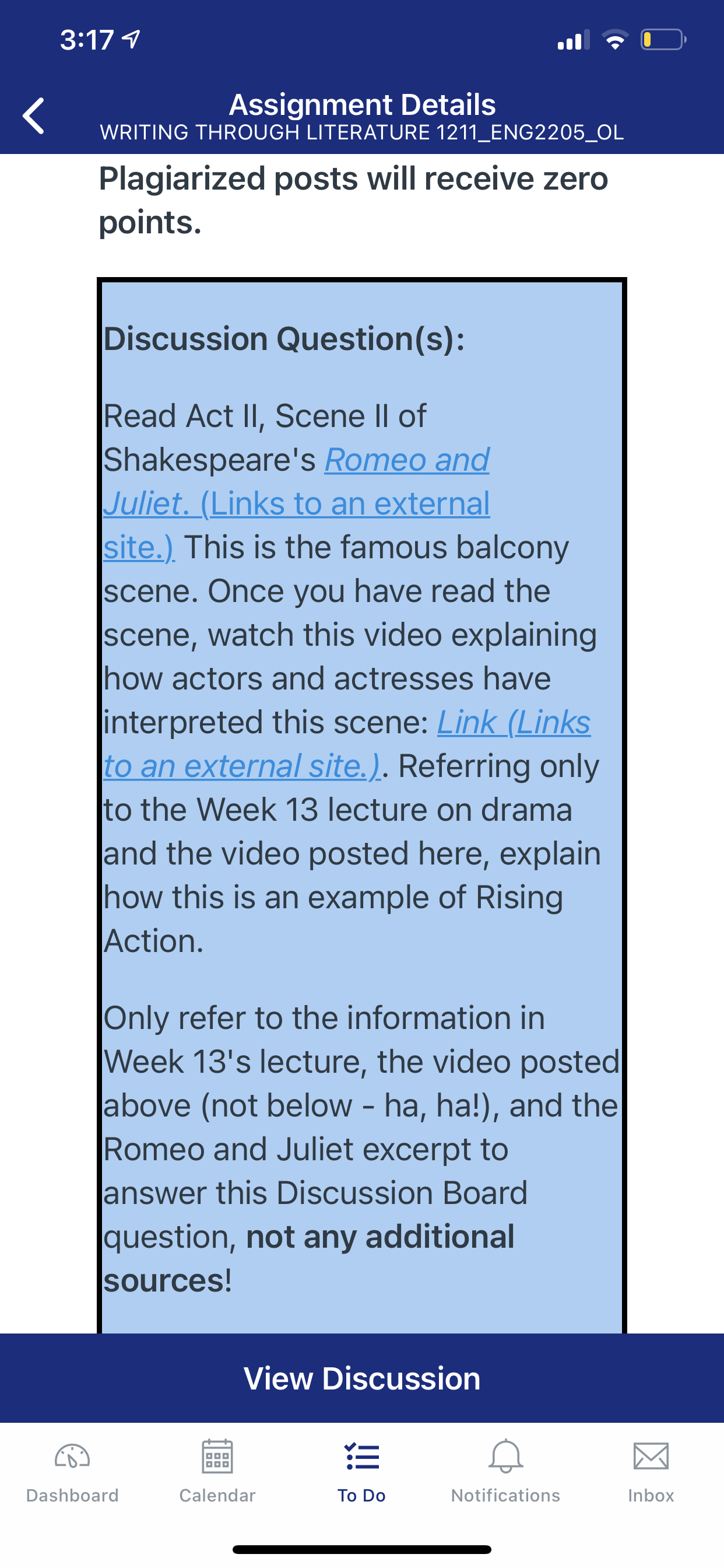Open the video Link to external site
The image size is (724, 1568).
click(x=513, y=723)
